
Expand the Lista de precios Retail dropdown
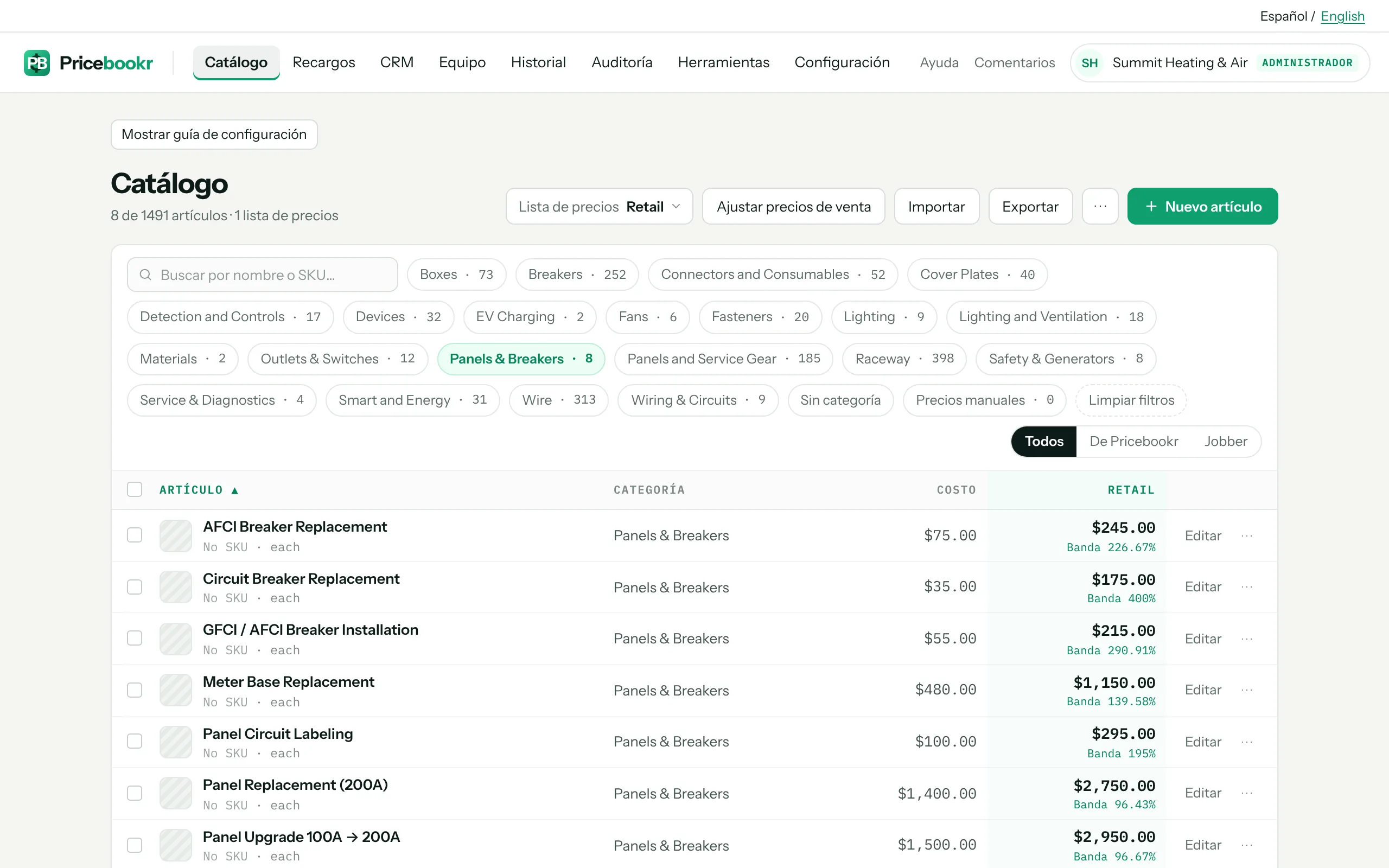pyautogui.click(x=599, y=206)
